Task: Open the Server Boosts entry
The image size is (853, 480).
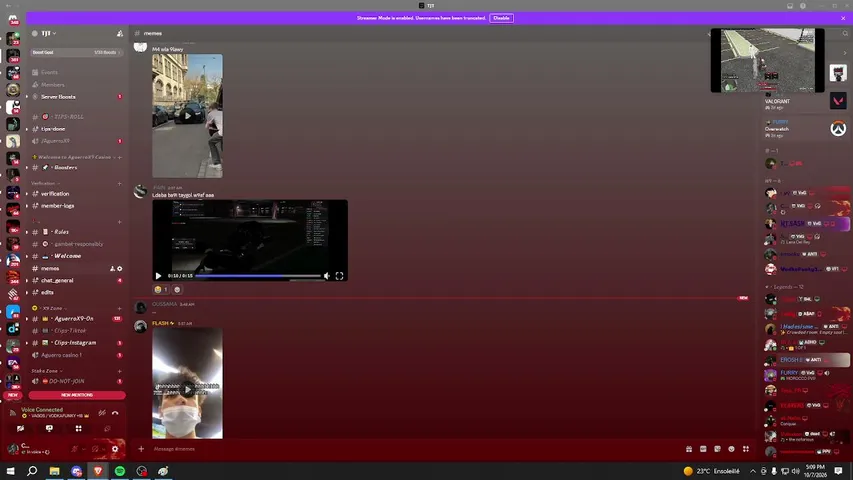Action: (58, 97)
